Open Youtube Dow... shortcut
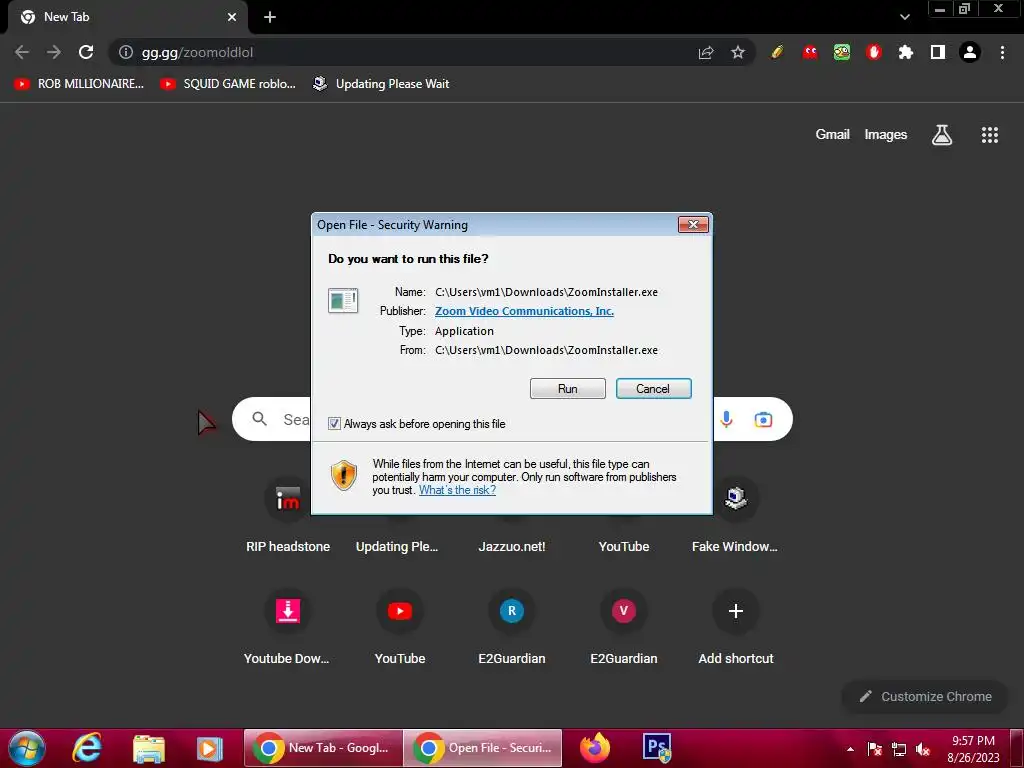 [288, 628]
